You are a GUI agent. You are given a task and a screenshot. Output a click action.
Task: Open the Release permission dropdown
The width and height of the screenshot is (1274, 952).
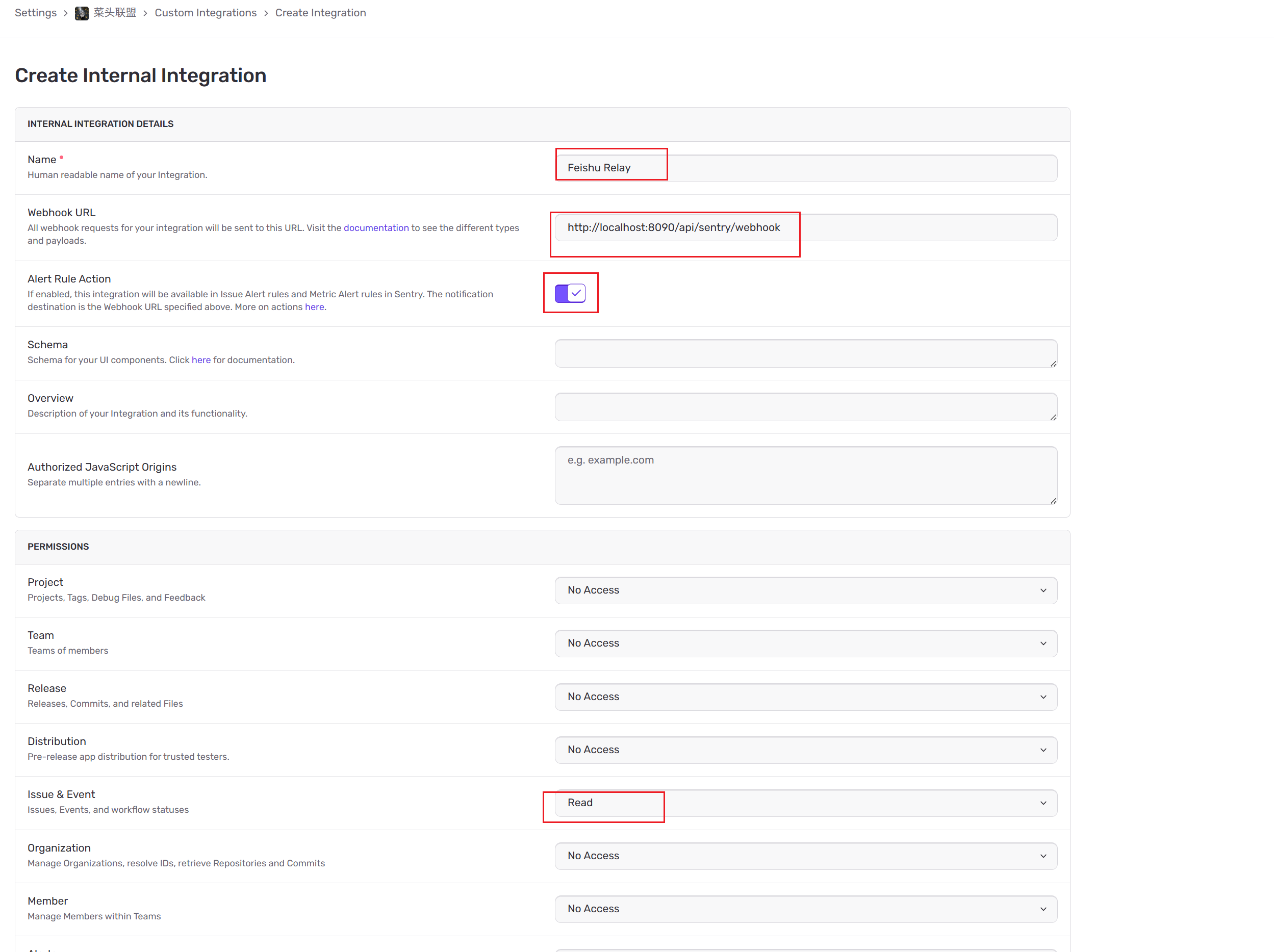(805, 697)
